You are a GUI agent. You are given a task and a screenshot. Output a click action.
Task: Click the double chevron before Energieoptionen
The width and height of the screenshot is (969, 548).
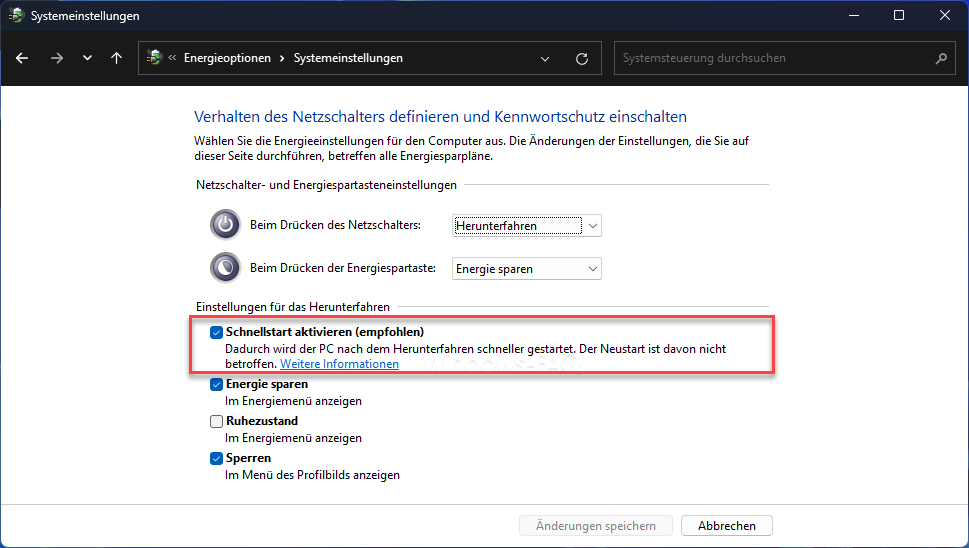point(172,58)
